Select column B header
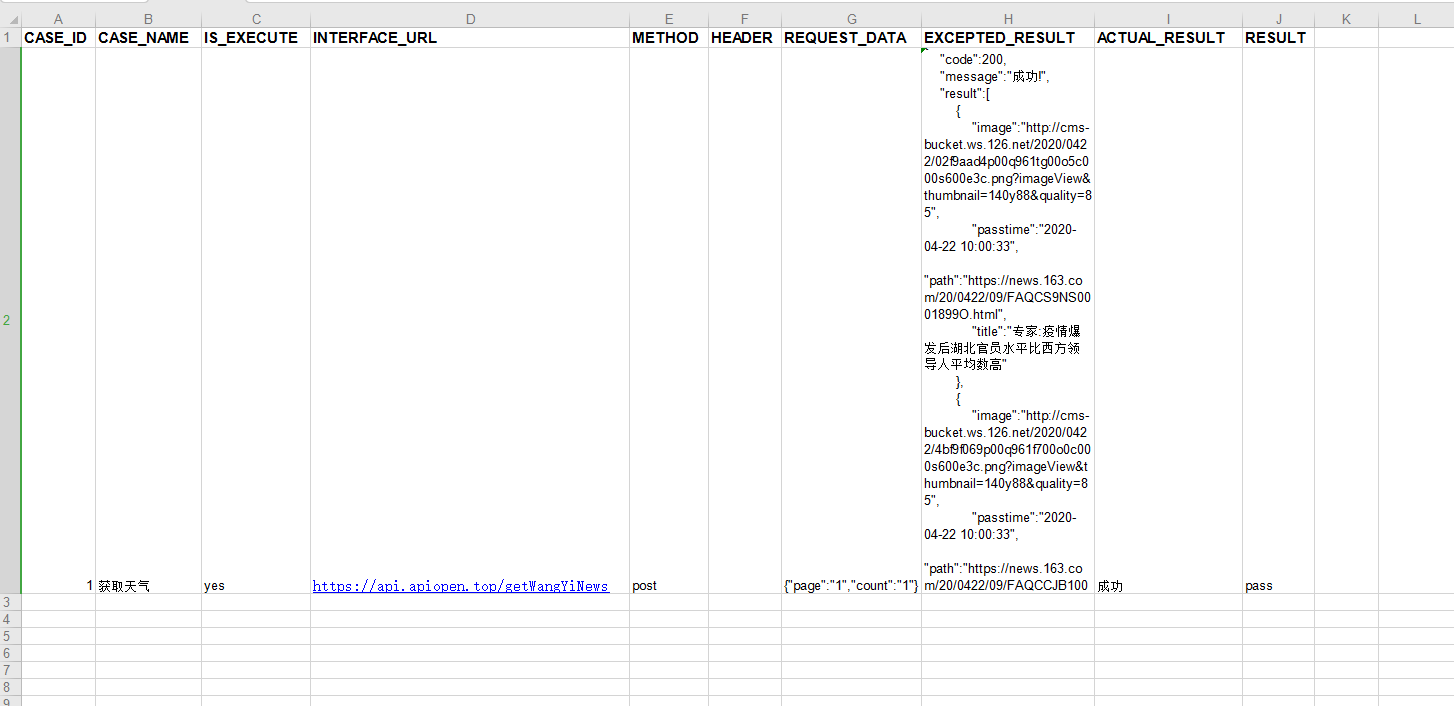This screenshot has height=706, width=1454. [148, 19]
